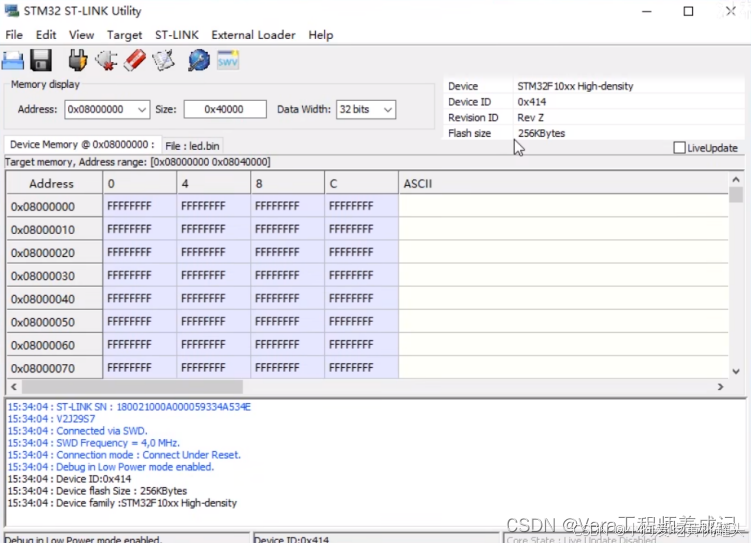752x544 pixels.
Task: Select address row 0x08000060
Action: (54, 344)
